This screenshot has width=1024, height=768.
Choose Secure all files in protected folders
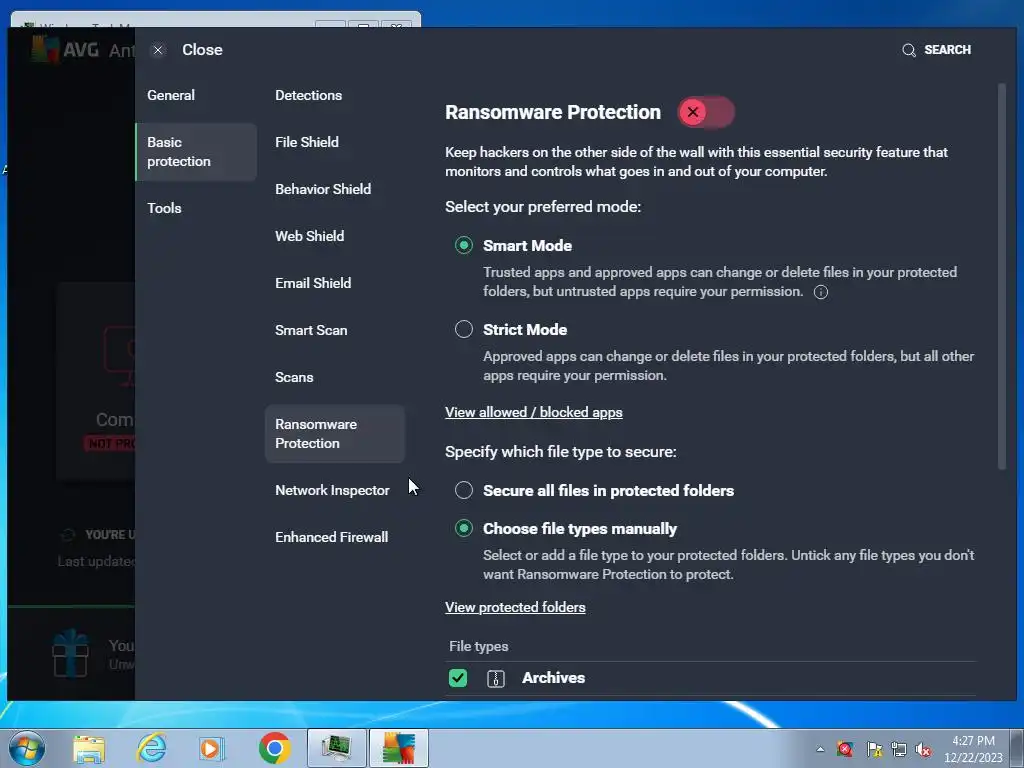(x=464, y=490)
